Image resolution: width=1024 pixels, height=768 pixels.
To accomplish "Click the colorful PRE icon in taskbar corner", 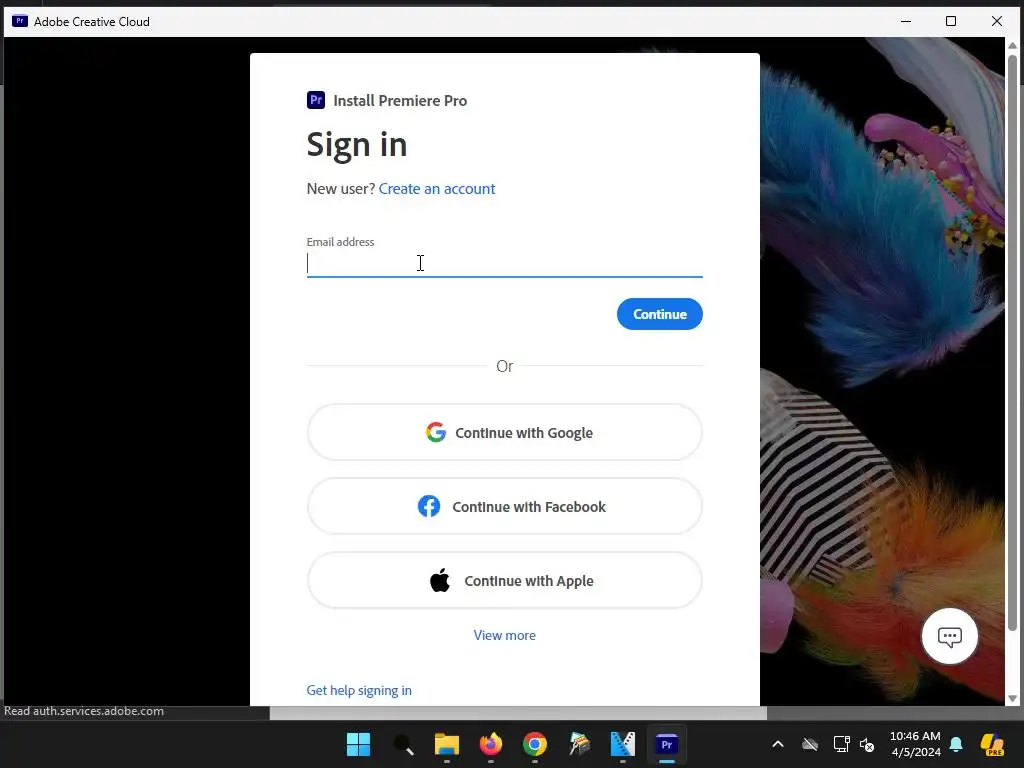I will (993, 744).
